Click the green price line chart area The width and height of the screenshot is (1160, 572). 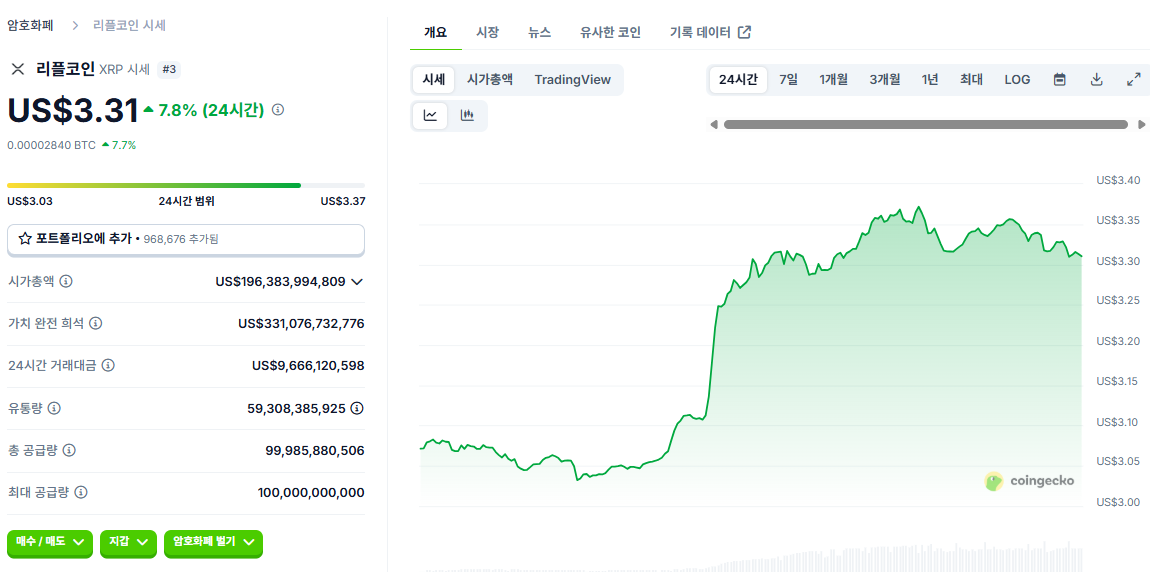pos(751,355)
